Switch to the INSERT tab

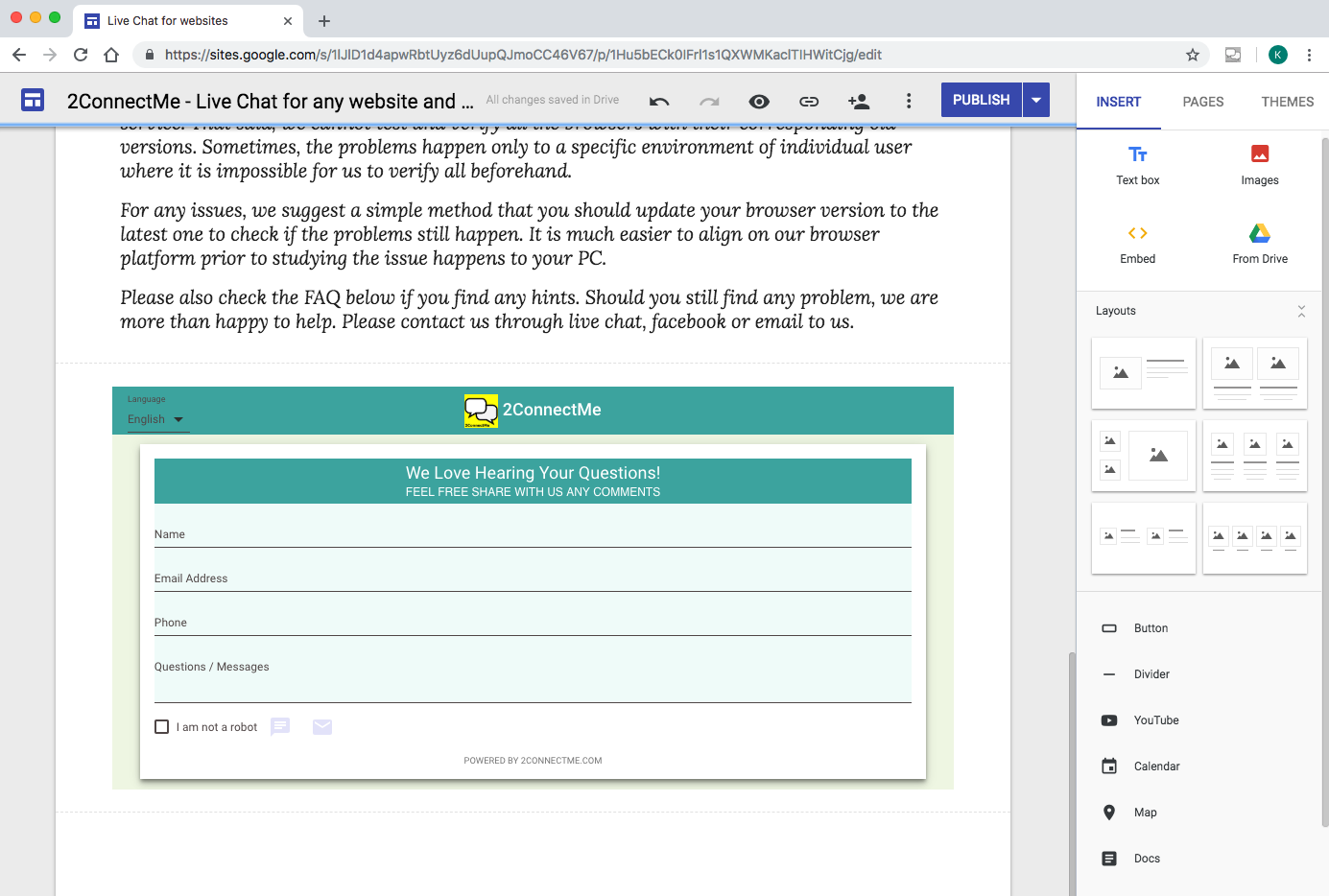click(1119, 102)
